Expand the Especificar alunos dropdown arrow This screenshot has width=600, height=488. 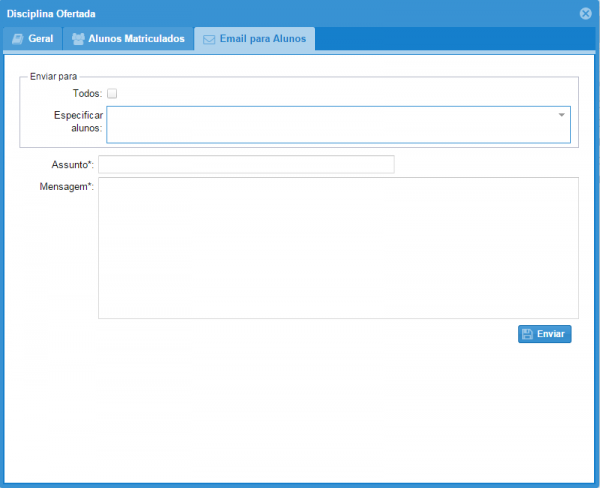tap(562, 115)
